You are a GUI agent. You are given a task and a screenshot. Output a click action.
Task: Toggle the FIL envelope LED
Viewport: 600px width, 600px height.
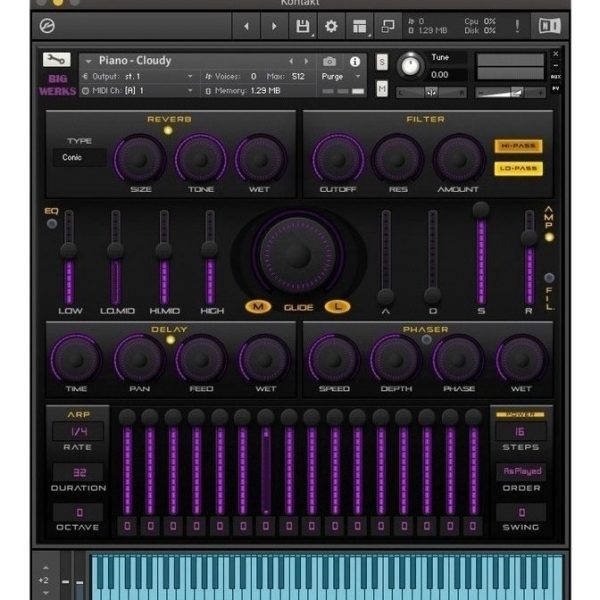coord(549,277)
